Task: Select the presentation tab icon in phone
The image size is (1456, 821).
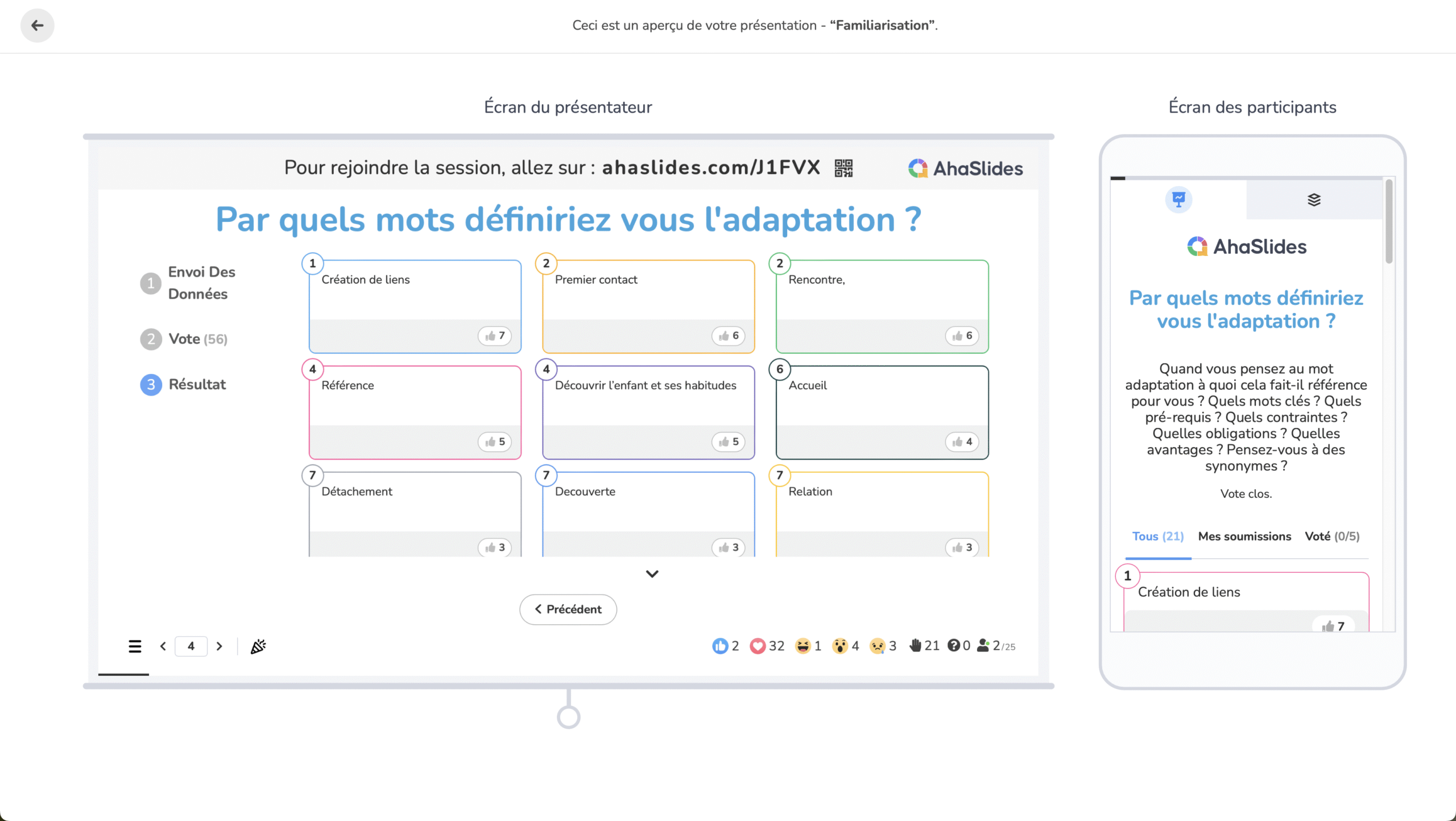Action: pos(1178,199)
